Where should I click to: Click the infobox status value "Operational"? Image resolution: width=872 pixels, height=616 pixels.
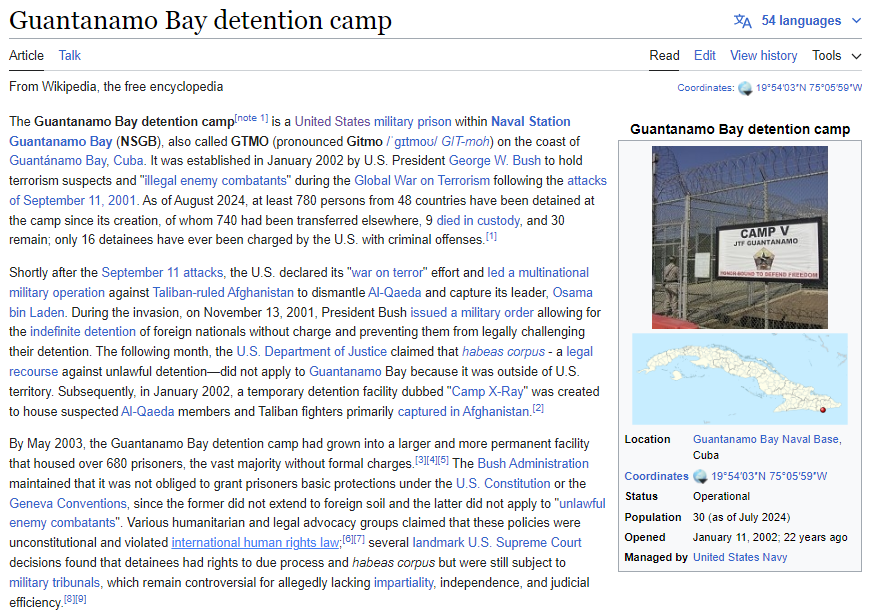point(721,496)
